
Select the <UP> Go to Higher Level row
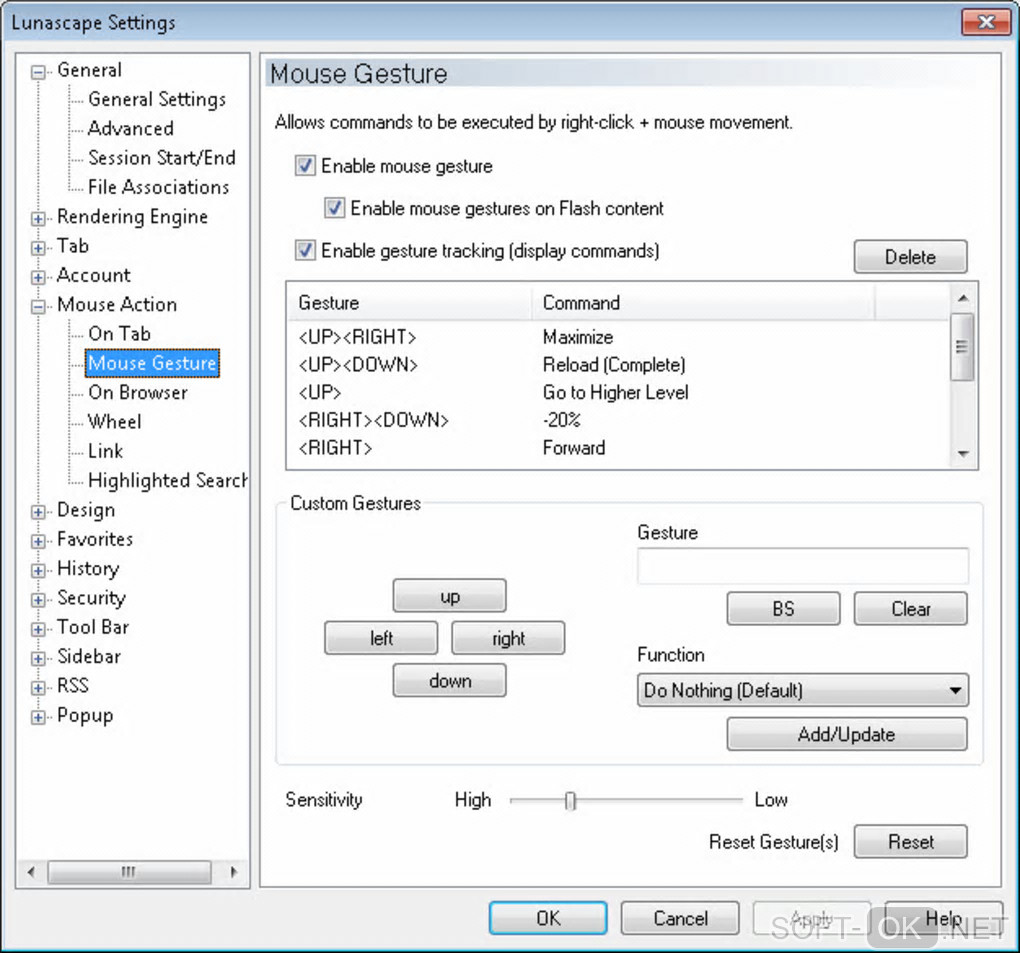618,392
